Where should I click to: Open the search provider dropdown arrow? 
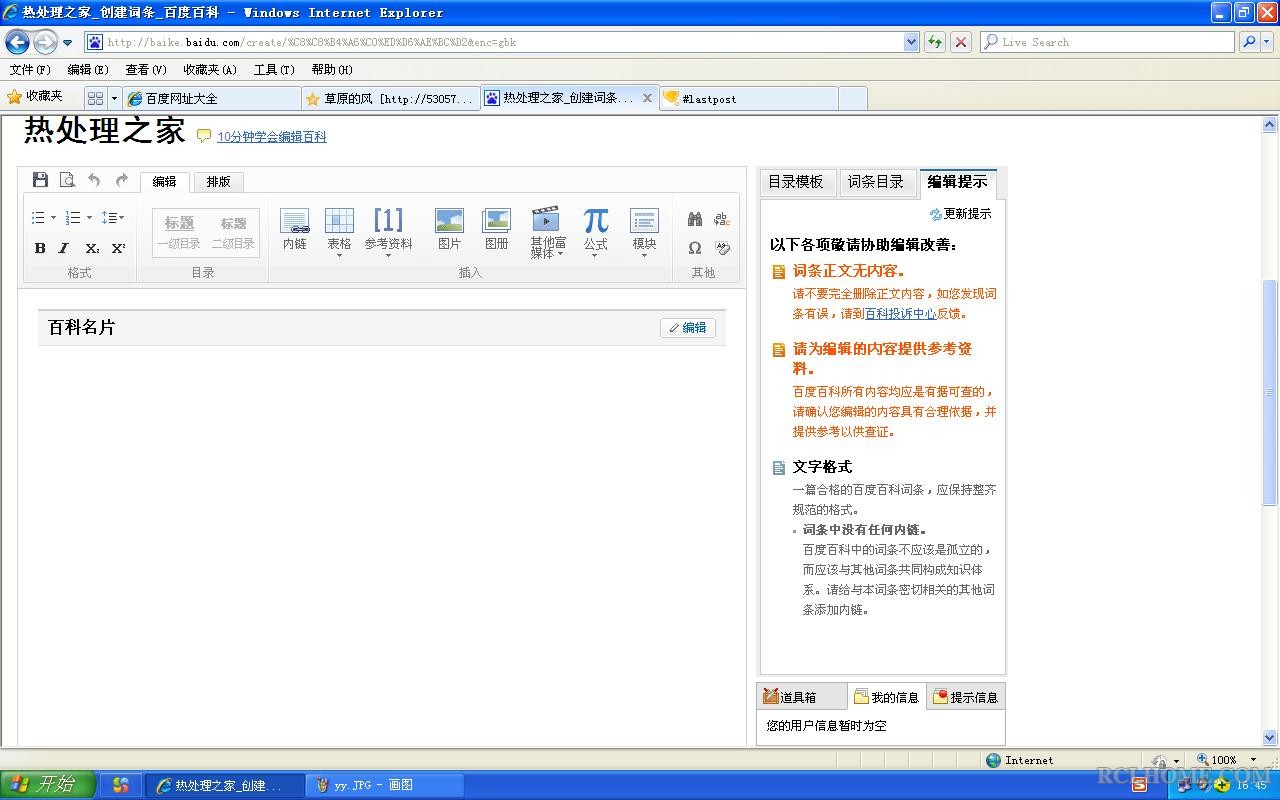pos(1267,42)
